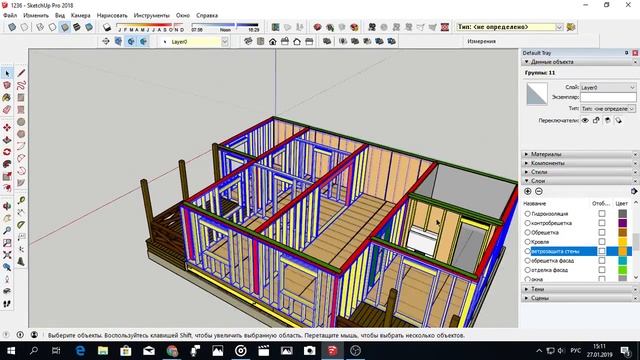Select the Scale tool
The width and height of the screenshot is (640, 360).
(7, 176)
